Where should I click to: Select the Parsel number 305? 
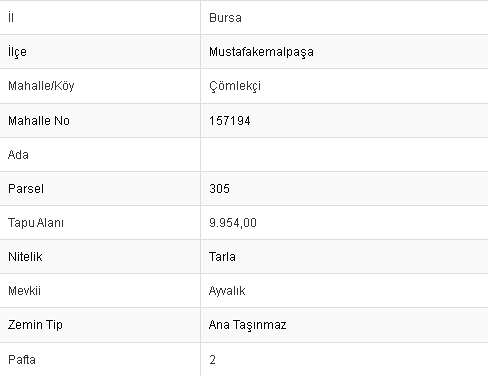point(219,189)
